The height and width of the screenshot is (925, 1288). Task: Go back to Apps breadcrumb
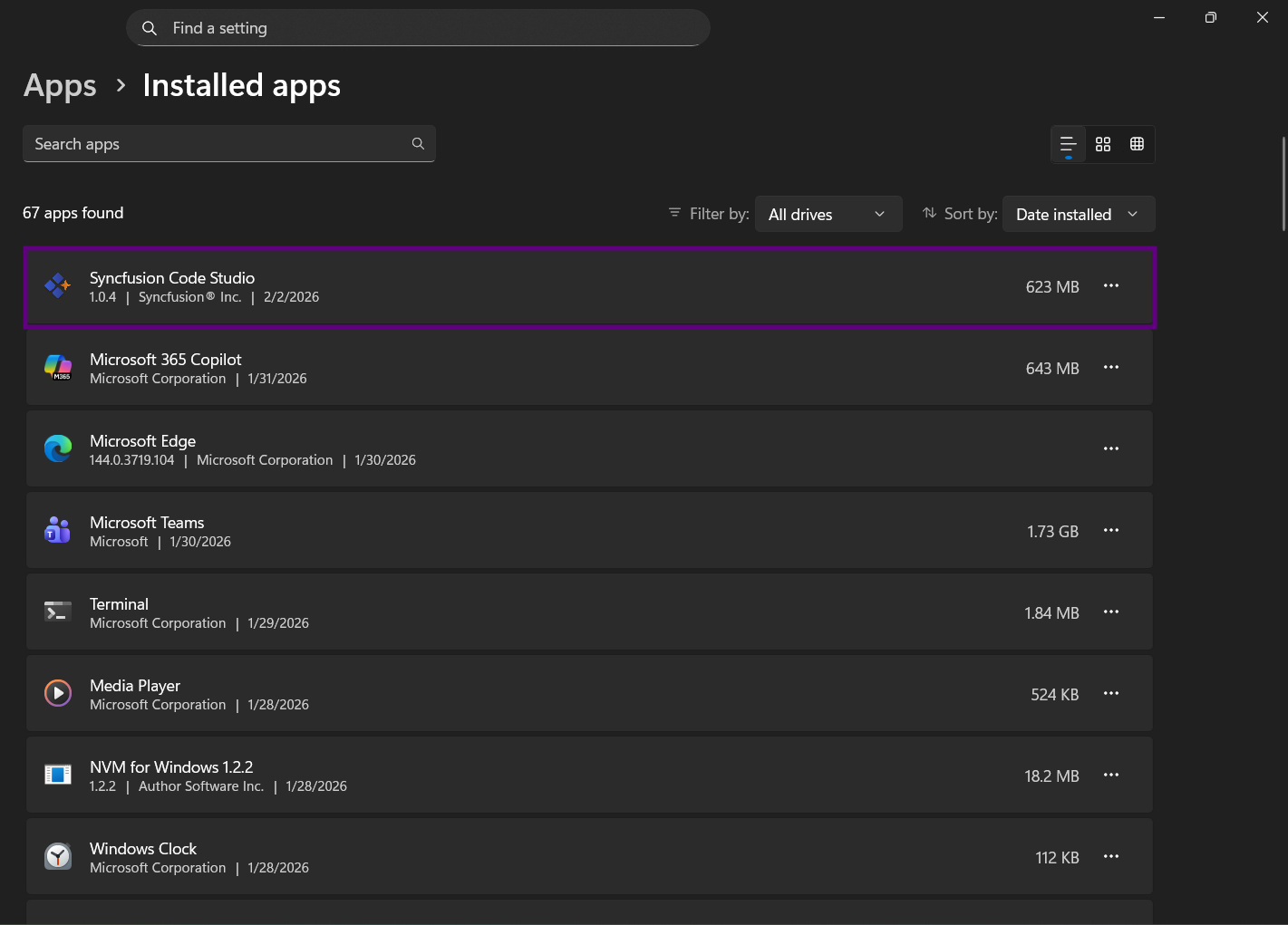(60, 86)
